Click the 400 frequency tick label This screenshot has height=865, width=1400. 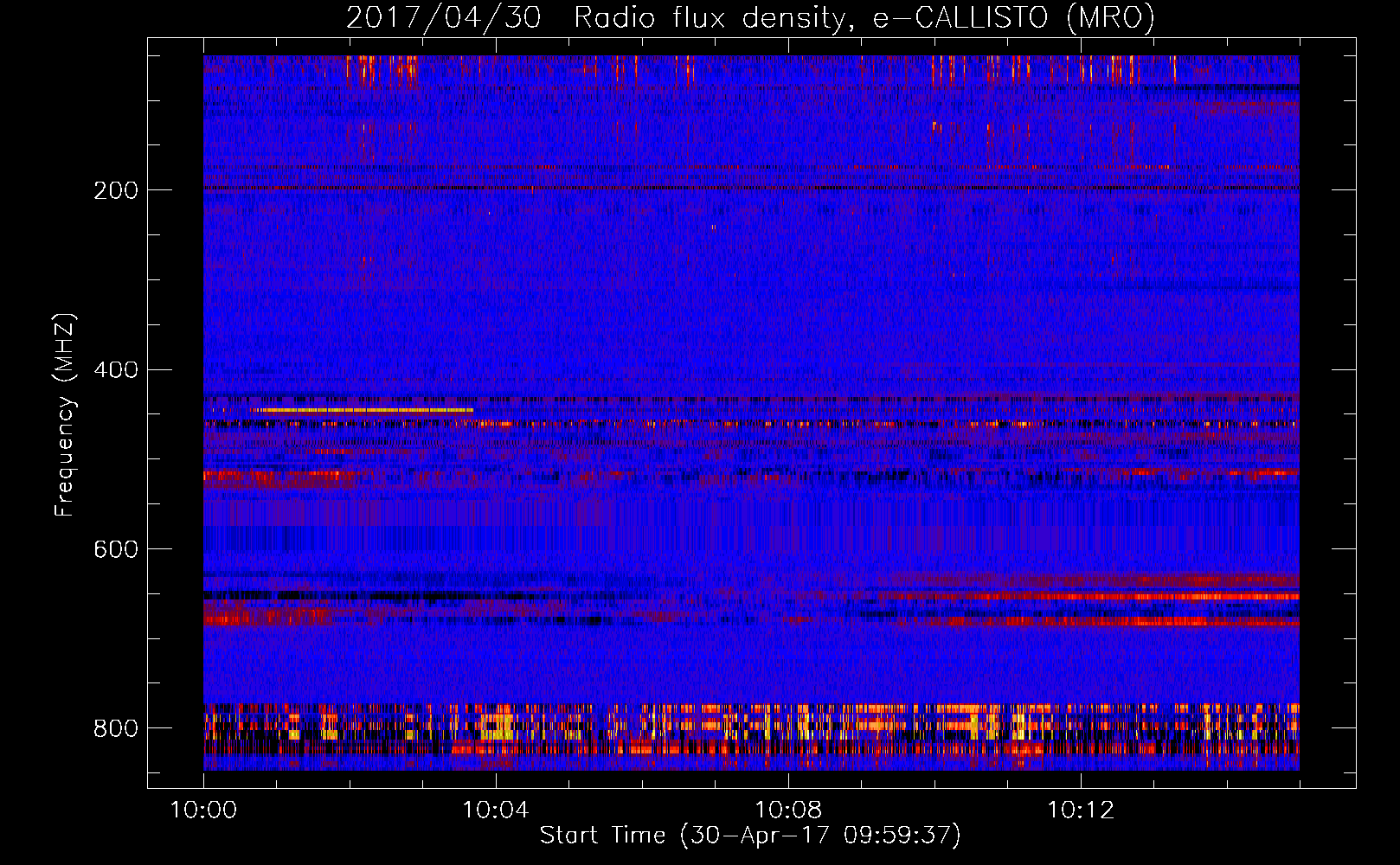[115, 370]
